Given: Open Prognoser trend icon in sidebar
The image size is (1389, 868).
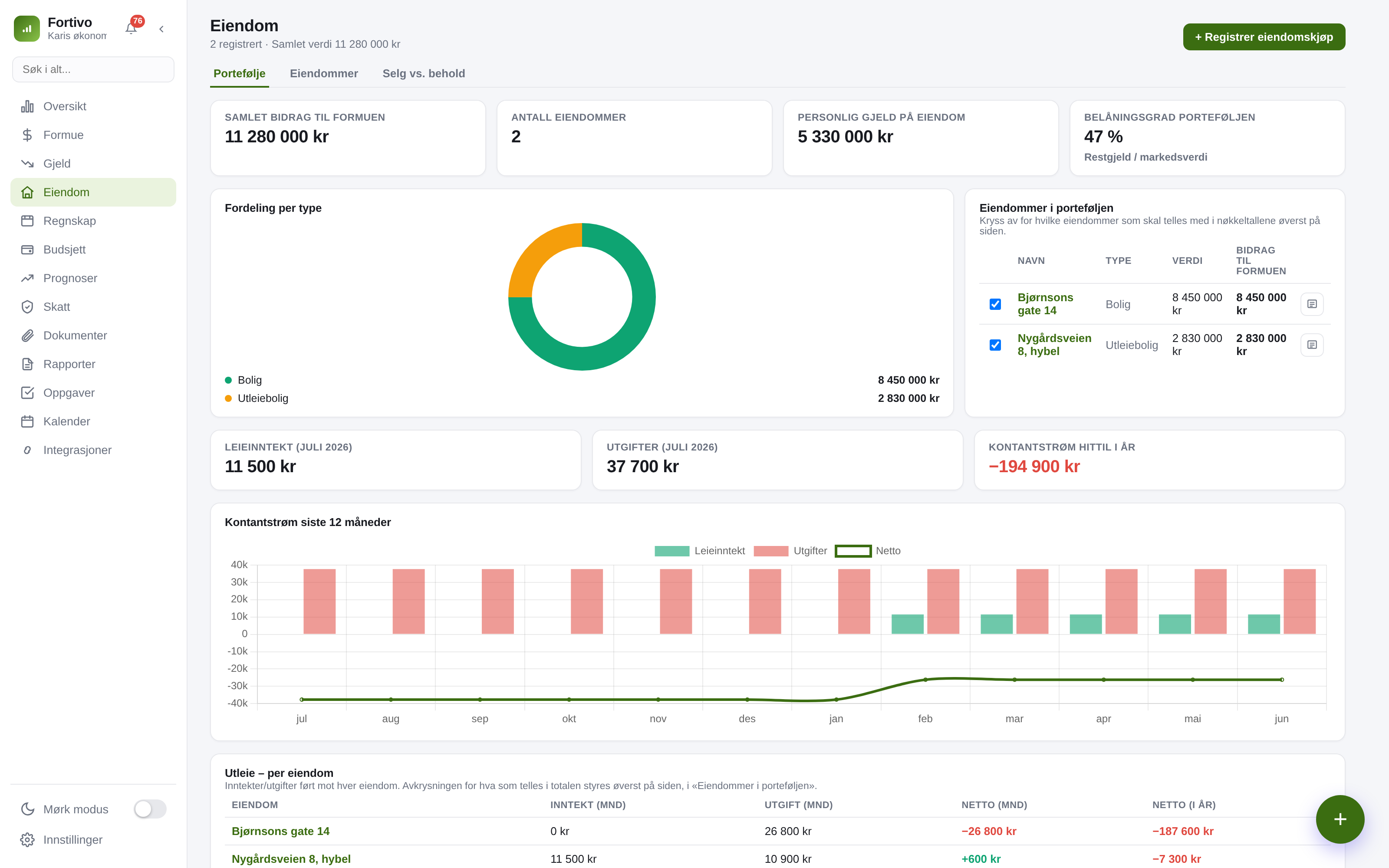Looking at the screenshot, I should (x=27, y=278).
